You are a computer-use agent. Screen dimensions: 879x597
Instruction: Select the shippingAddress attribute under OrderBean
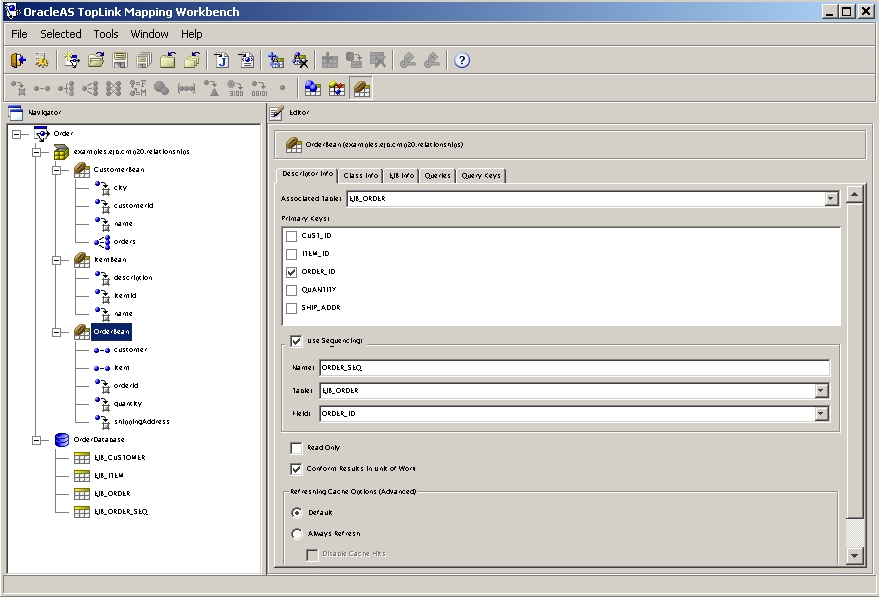click(141, 422)
